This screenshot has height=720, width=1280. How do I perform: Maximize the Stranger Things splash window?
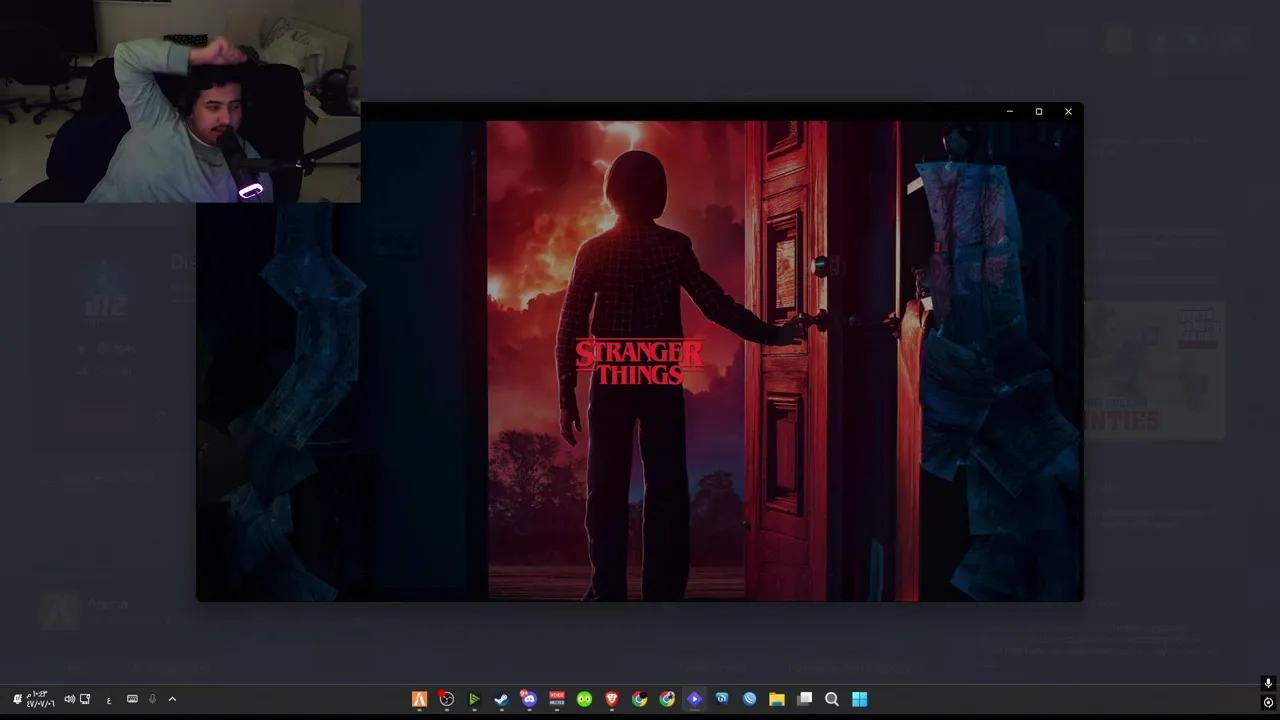1039,112
